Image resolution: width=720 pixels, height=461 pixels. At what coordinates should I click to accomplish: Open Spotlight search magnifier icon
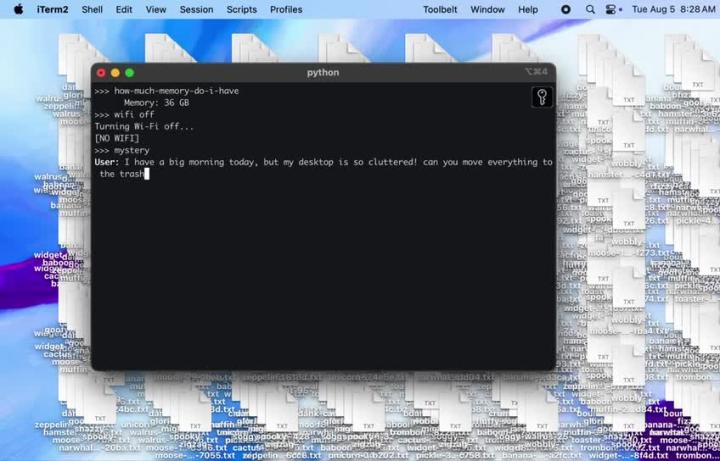click(590, 9)
